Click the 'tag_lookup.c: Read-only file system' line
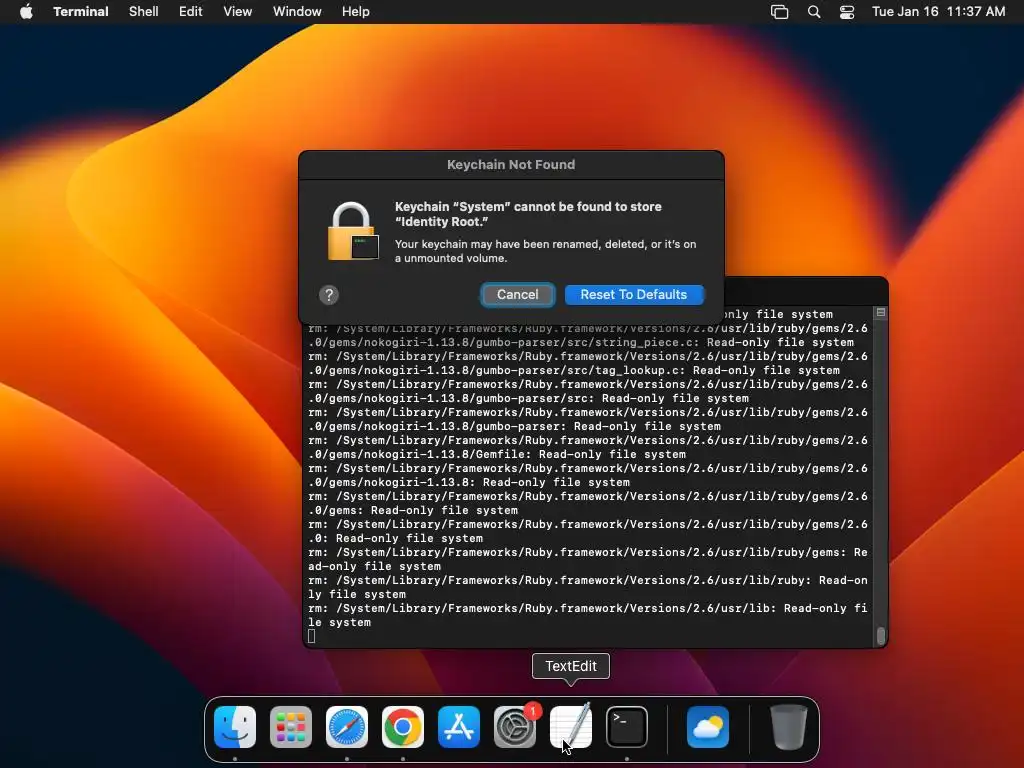Image resolution: width=1024 pixels, height=768 pixels. [574, 370]
